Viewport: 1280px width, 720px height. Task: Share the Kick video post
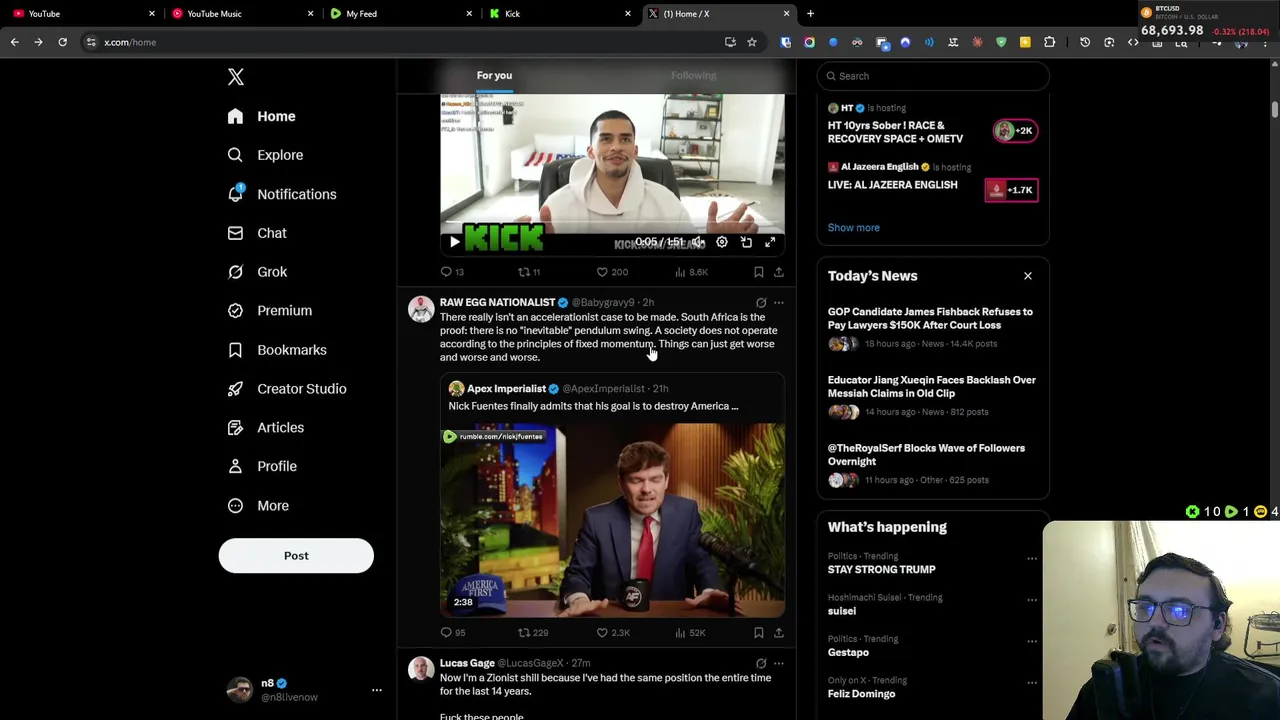coord(779,272)
